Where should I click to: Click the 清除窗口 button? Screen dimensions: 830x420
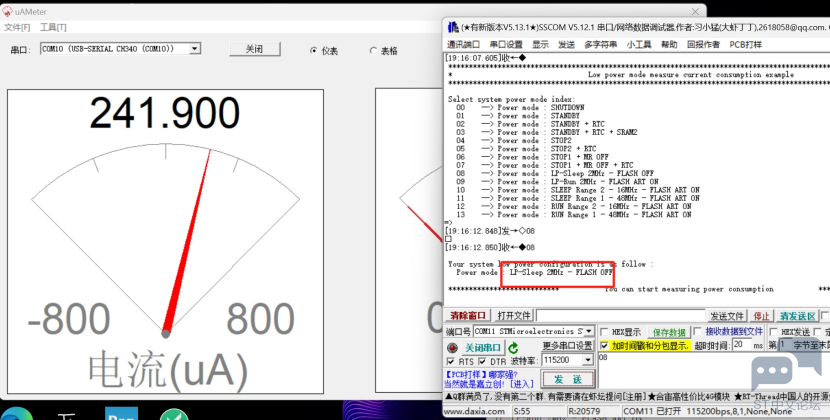coord(467,316)
